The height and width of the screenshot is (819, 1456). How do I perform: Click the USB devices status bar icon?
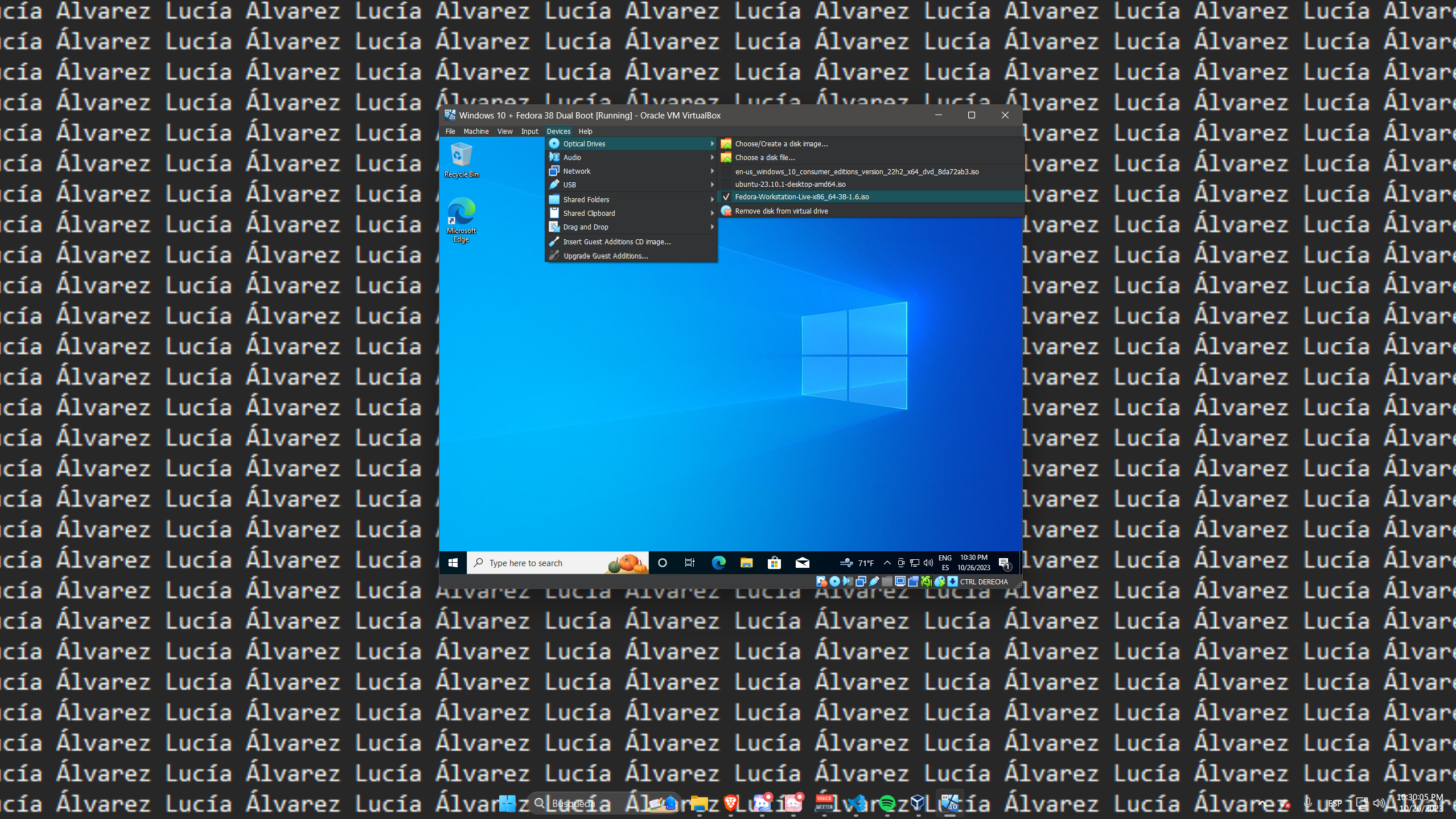pyautogui.click(x=874, y=582)
